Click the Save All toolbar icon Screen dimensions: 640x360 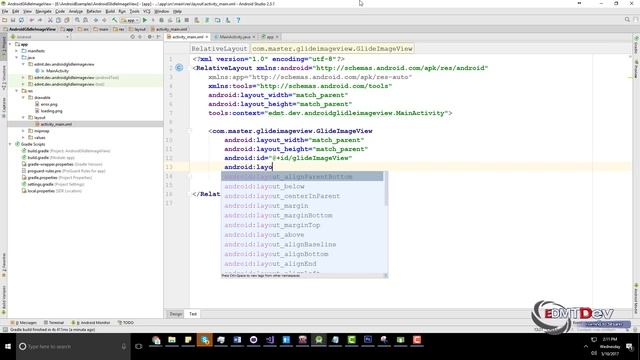13,20
